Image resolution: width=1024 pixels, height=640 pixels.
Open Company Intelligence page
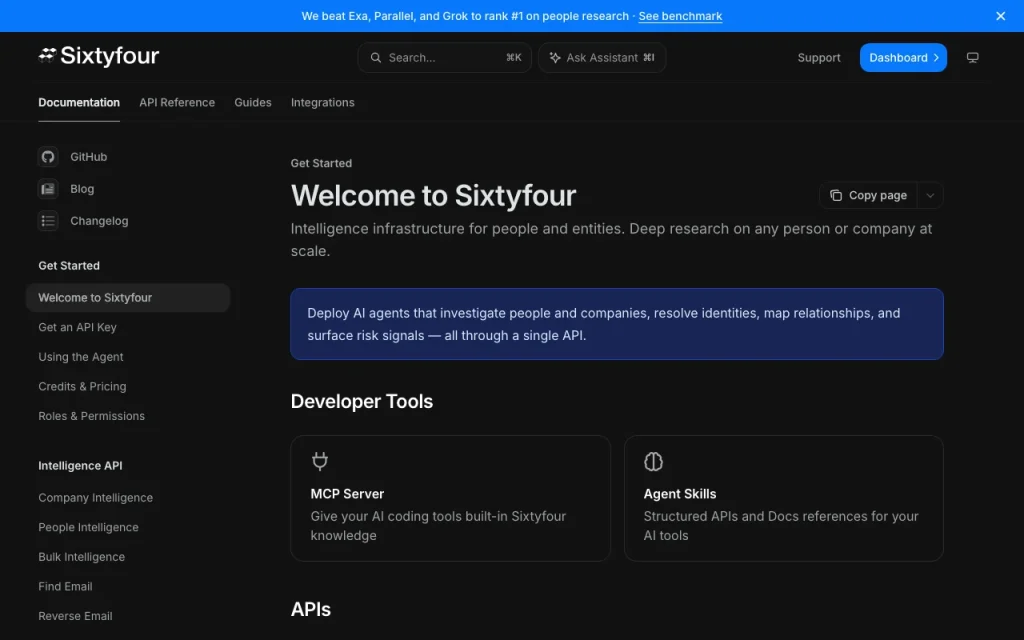click(x=95, y=498)
